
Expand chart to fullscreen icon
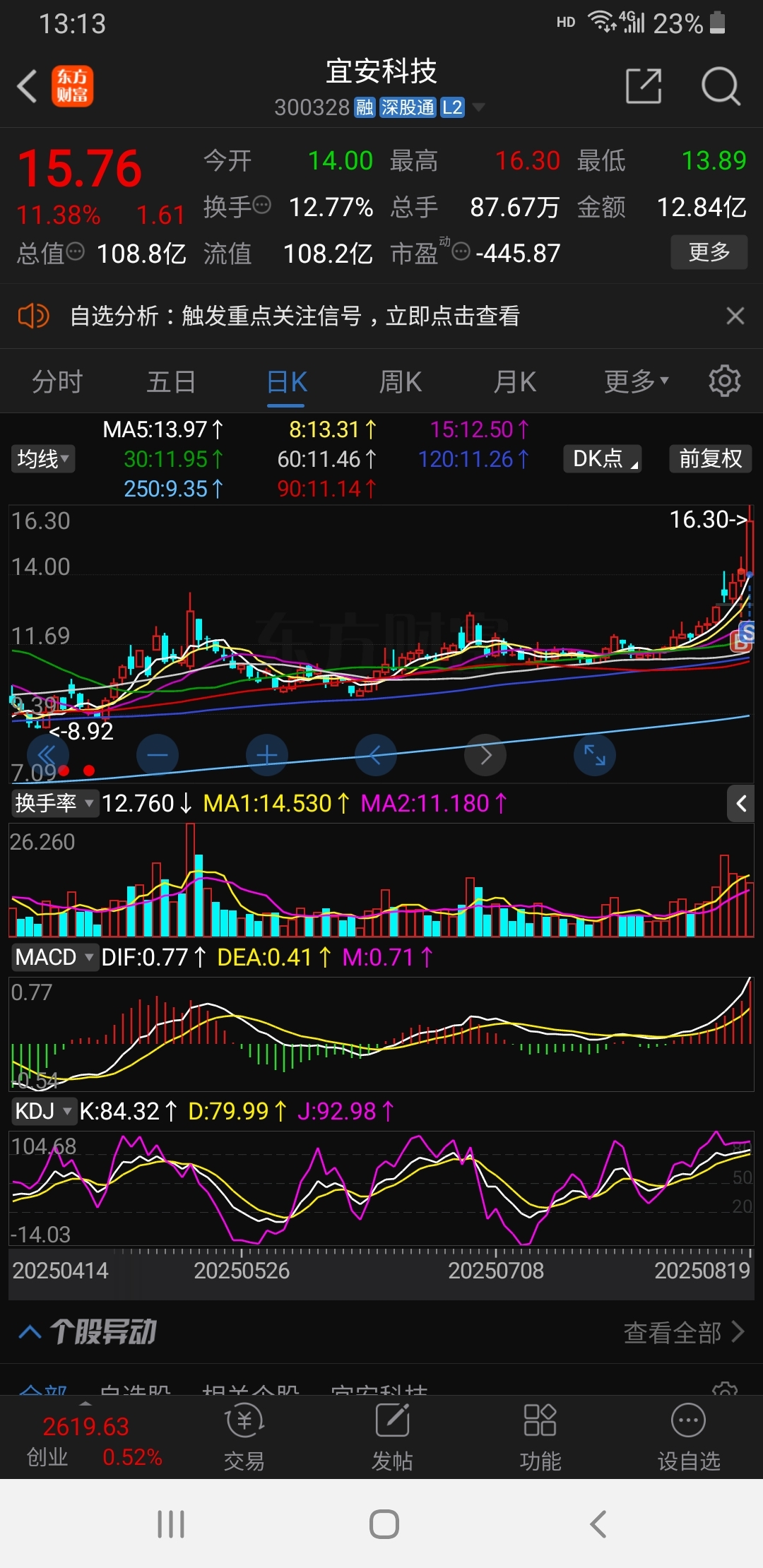pyautogui.click(x=594, y=755)
